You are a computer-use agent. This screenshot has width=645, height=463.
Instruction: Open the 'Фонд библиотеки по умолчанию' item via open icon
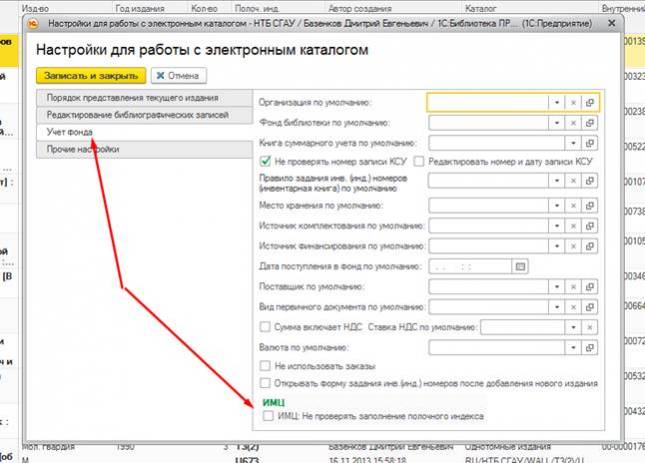[590, 122]
